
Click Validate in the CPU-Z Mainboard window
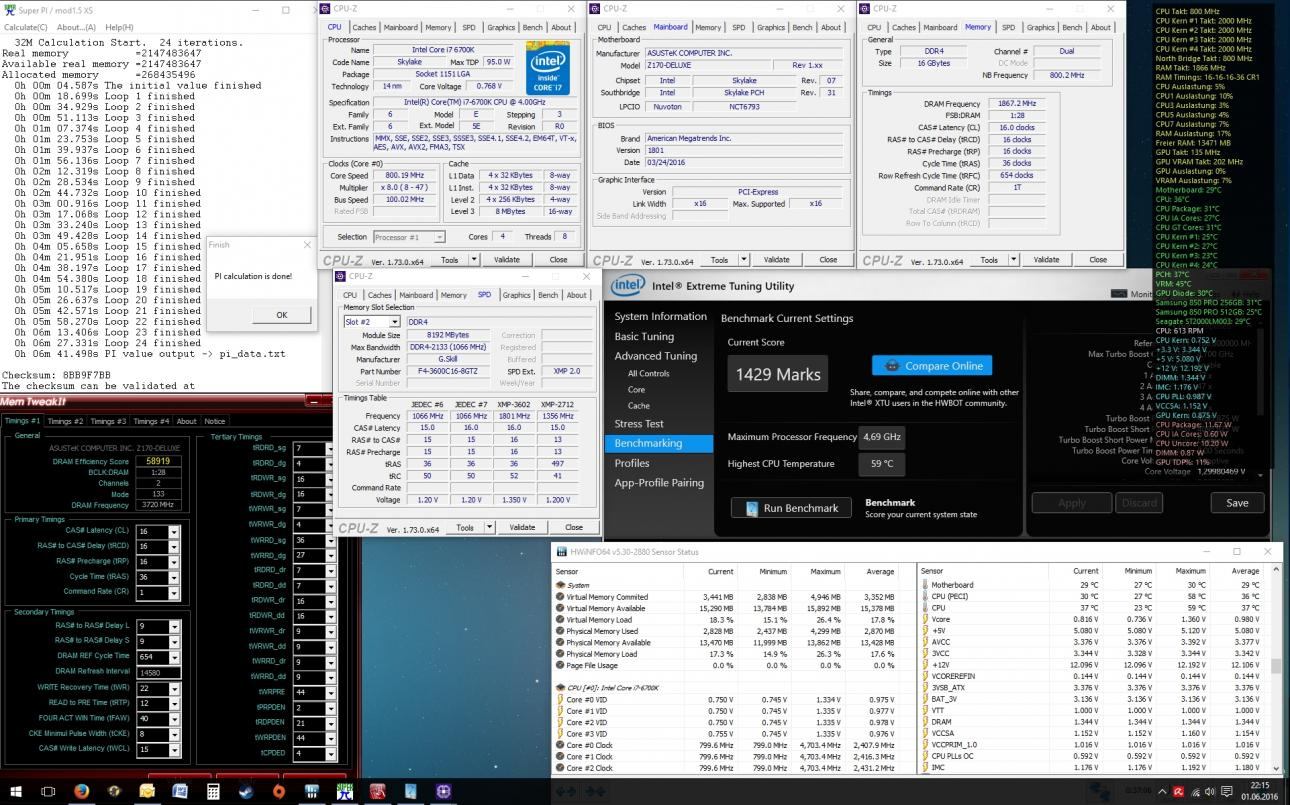pos(777,259)
